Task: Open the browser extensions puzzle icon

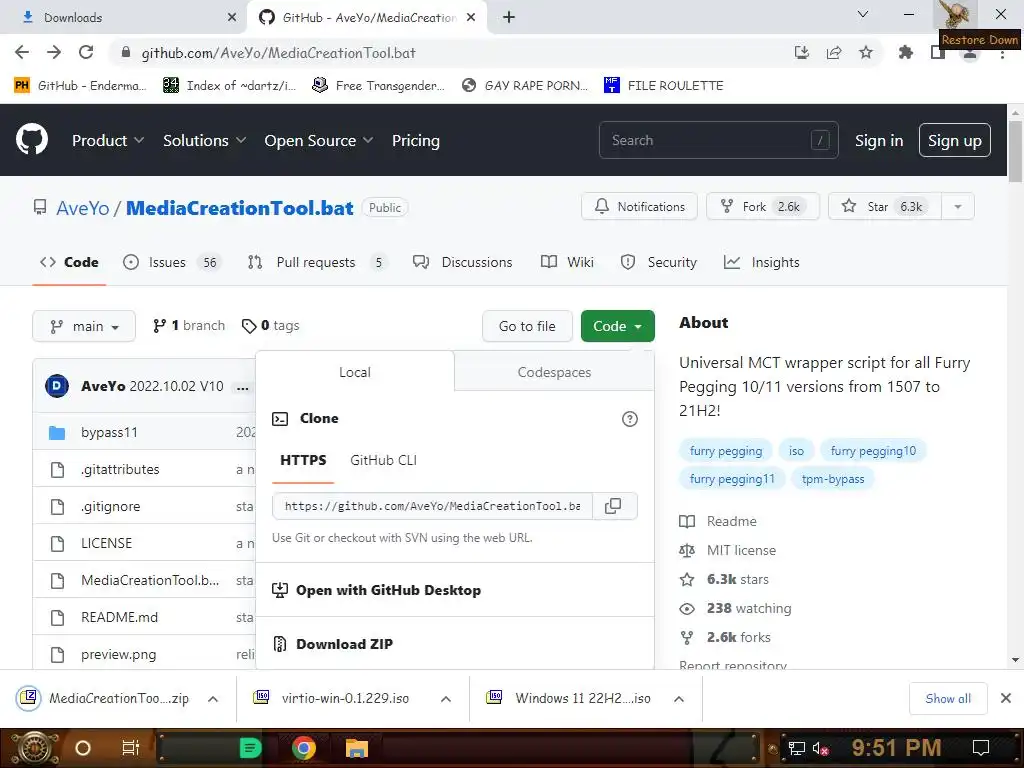Action: 906,53
